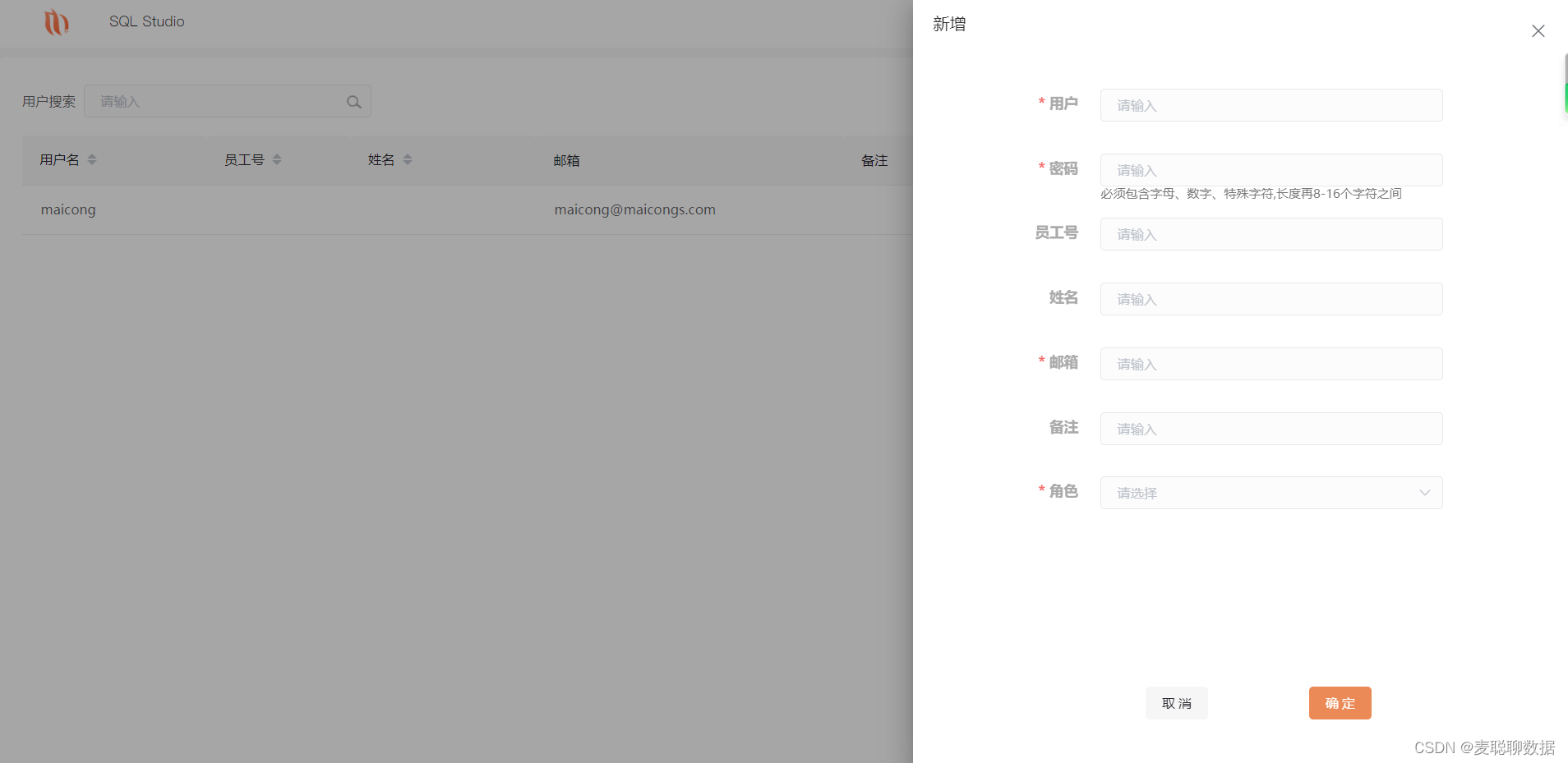
Task: Click the 用户搜索 label
Action: pyautogui.click(x=48, y=102)
